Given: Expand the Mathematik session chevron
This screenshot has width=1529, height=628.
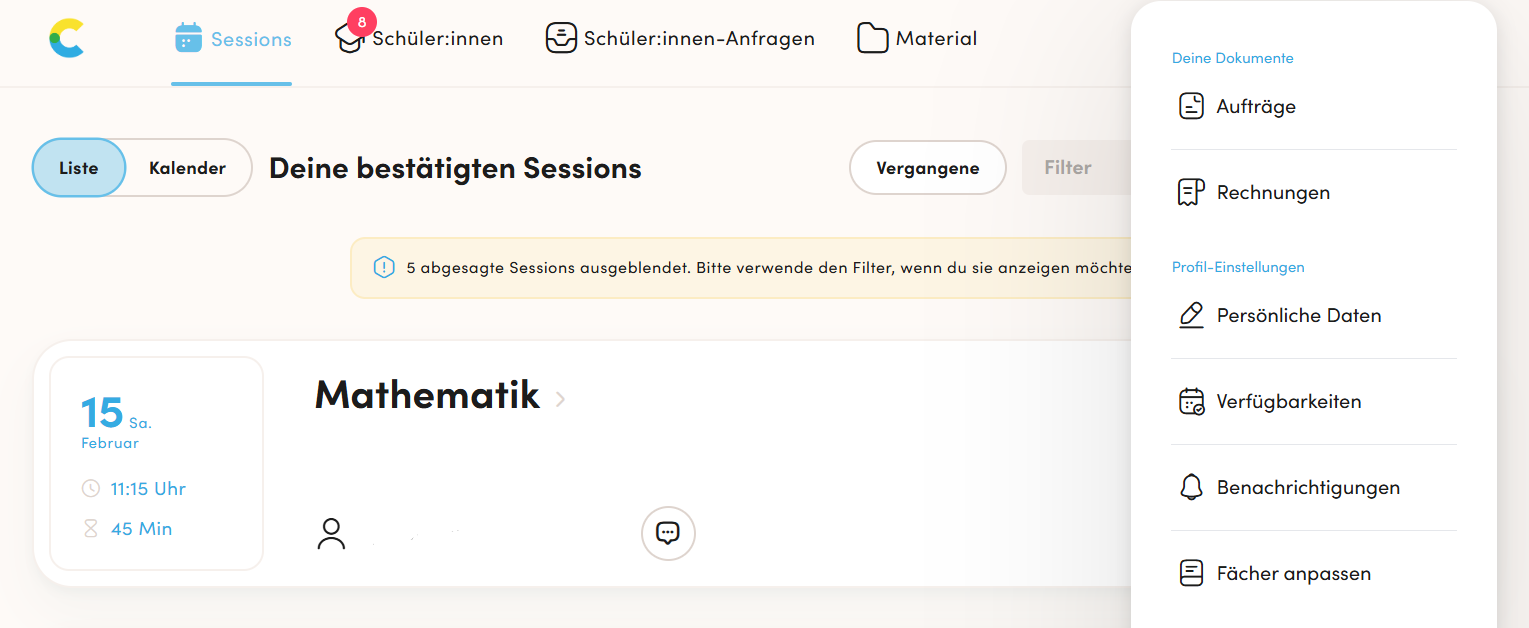Looking at the screenshot, I should click(x=560, y=399).
